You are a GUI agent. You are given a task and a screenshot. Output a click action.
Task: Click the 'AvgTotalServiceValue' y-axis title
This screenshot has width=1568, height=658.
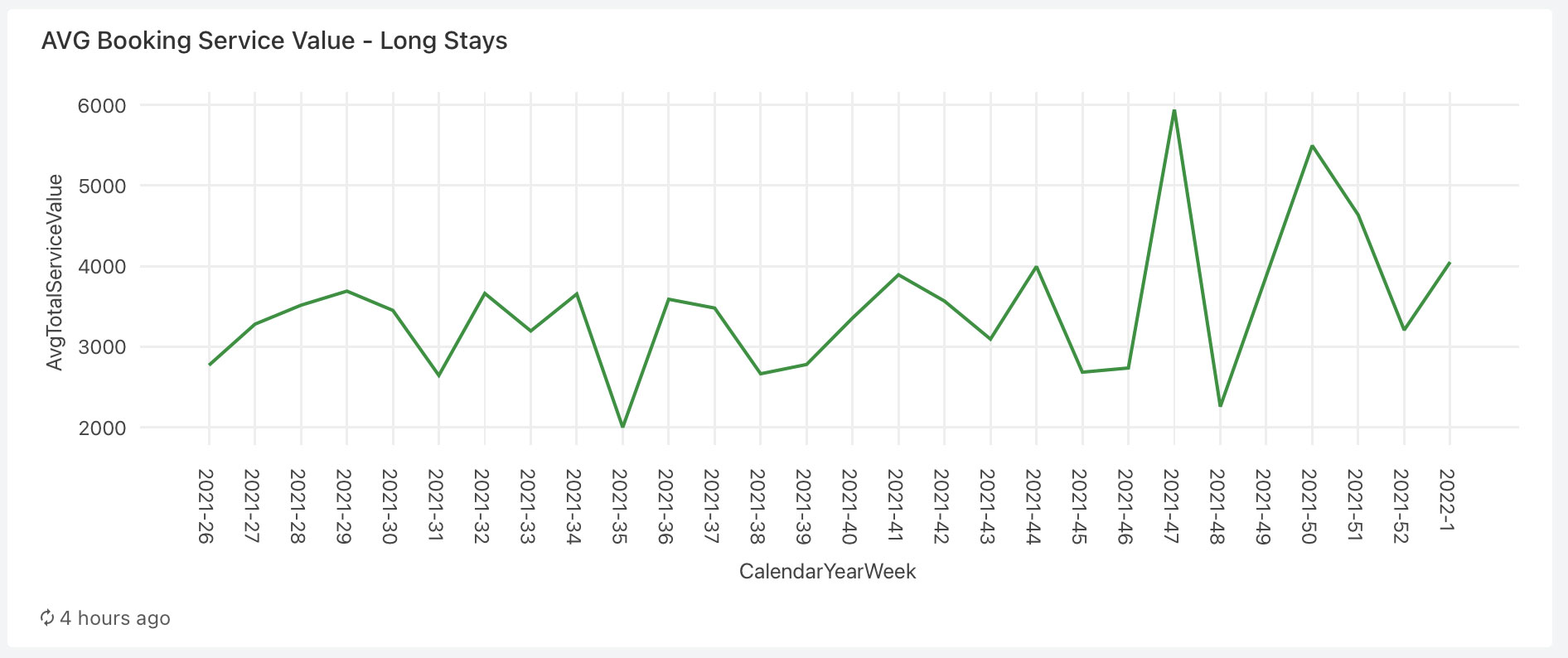(55, 272)
